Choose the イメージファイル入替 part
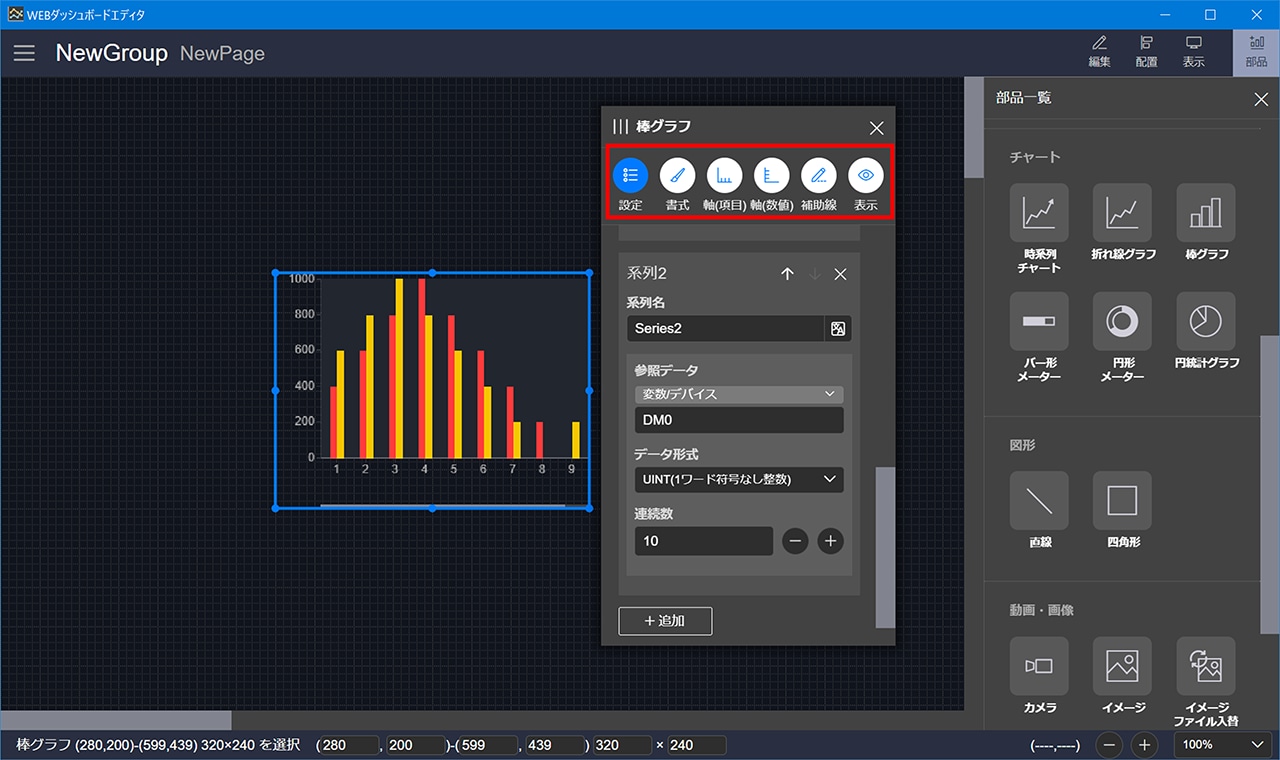1280x760 pixels. 1205,666
